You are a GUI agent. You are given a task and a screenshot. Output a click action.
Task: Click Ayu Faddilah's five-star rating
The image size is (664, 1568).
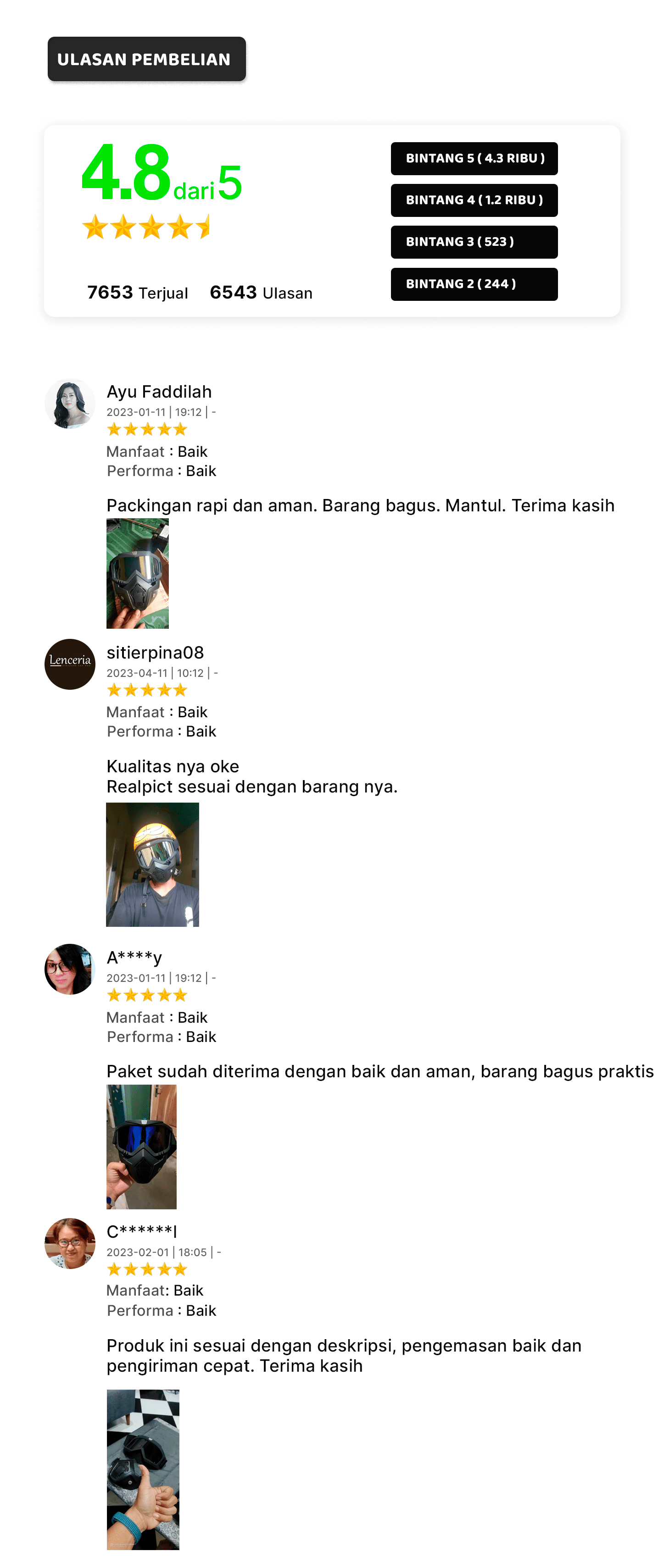(x=147, y=430)
